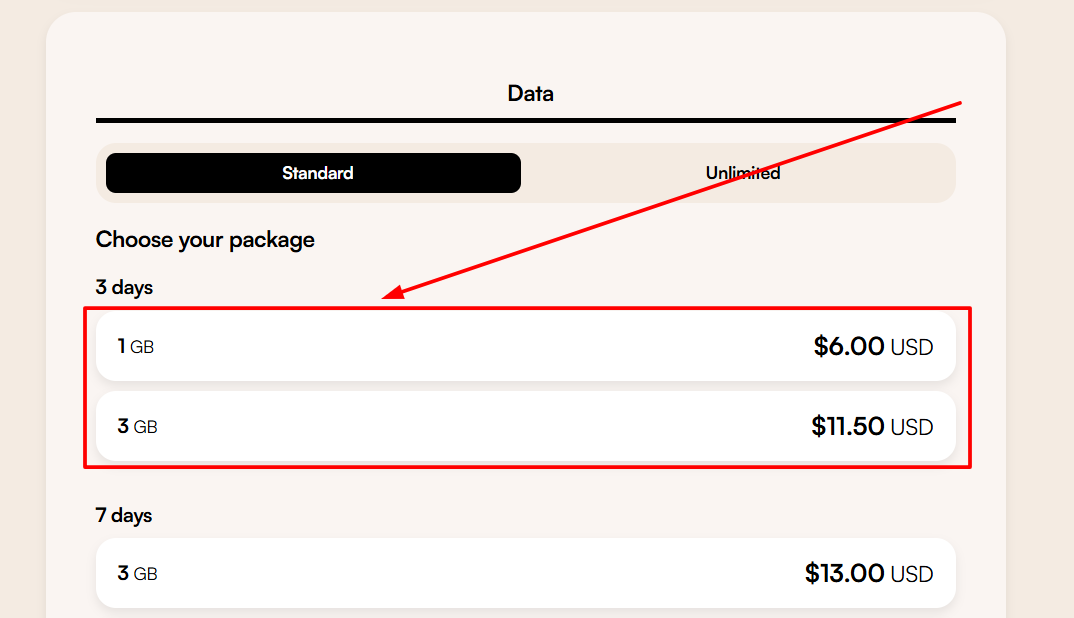Click the "USD" text beside $6.00

click(912, 348)
